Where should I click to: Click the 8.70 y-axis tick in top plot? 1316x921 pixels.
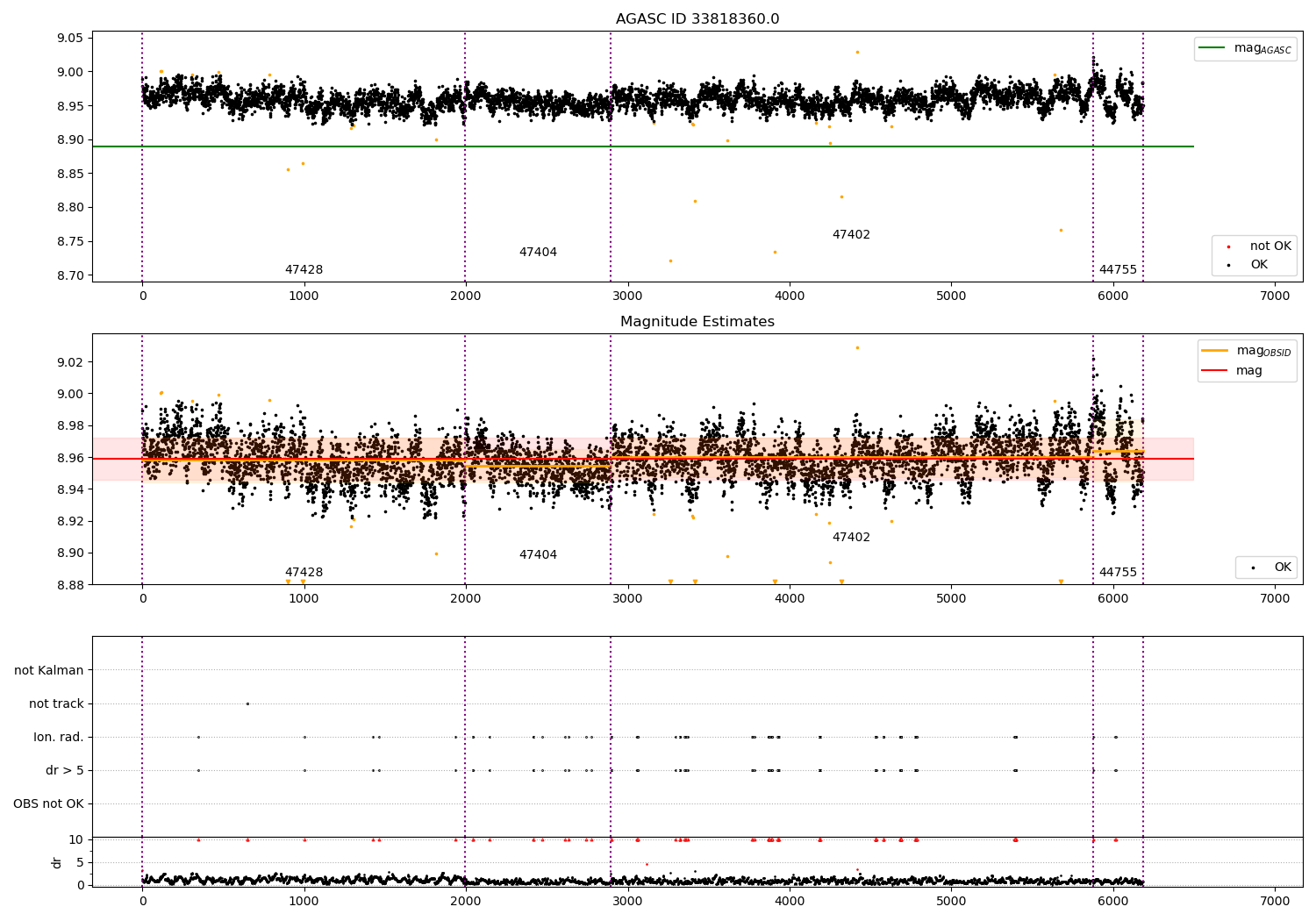[x=69, y=275]
